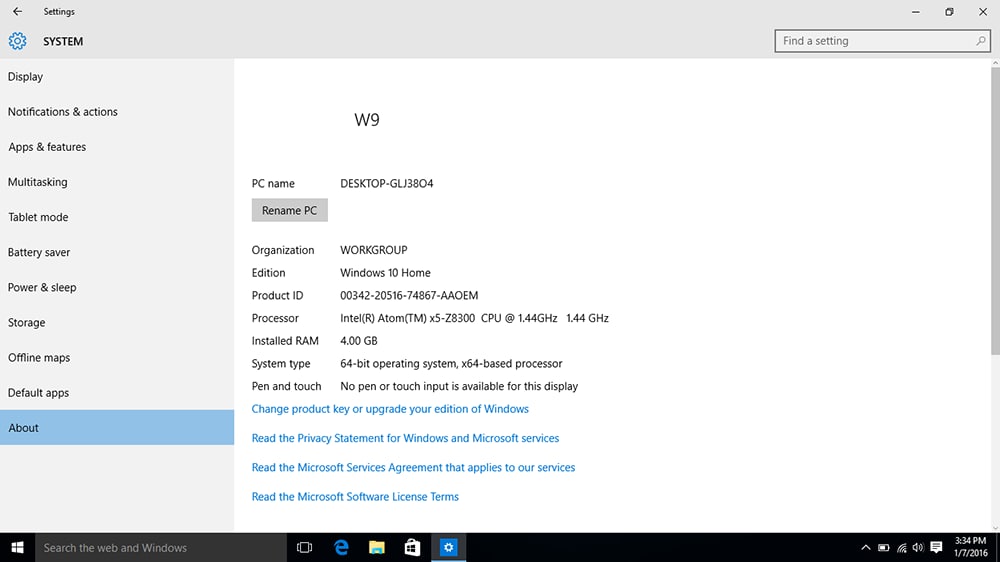Click the Product ID 00342-20516-74867-AAOEM
The width and height of the screenshot is (1000, 562).
[409, 296]
